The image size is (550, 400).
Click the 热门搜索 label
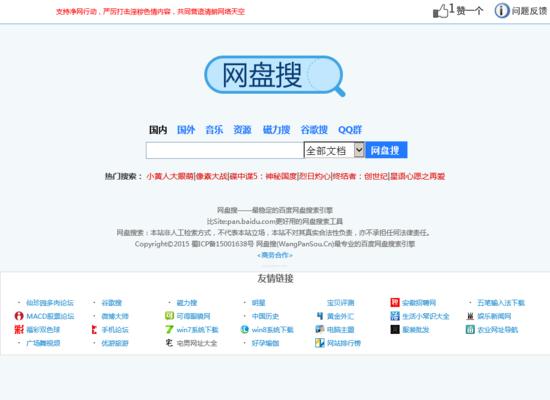point(123,176)
